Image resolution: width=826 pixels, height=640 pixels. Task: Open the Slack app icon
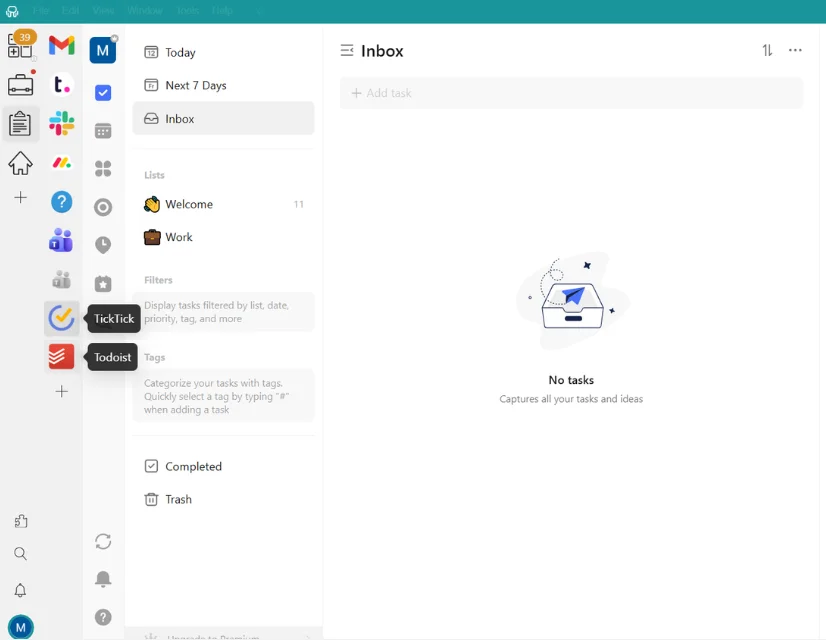point(62,123)
